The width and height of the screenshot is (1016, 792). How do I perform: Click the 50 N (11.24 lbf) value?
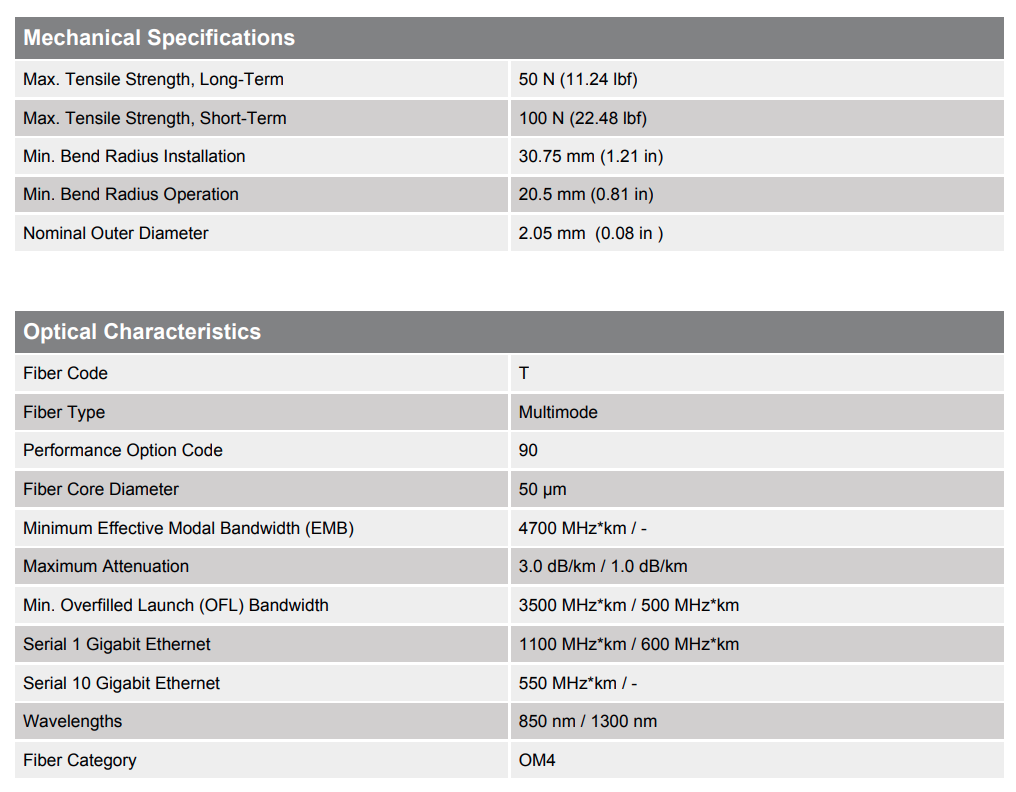pyautogui.click(x=578, y=80)
